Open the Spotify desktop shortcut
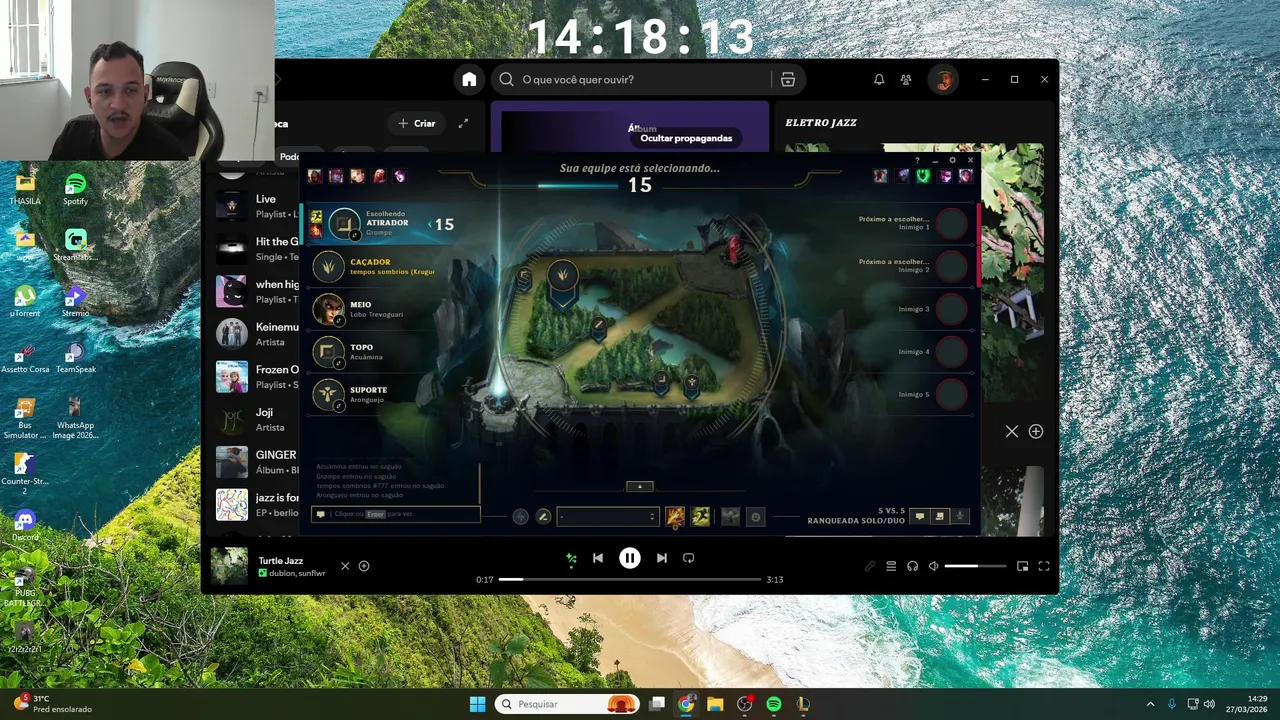This screenshot has width=1280, height=720. (75, 189)
